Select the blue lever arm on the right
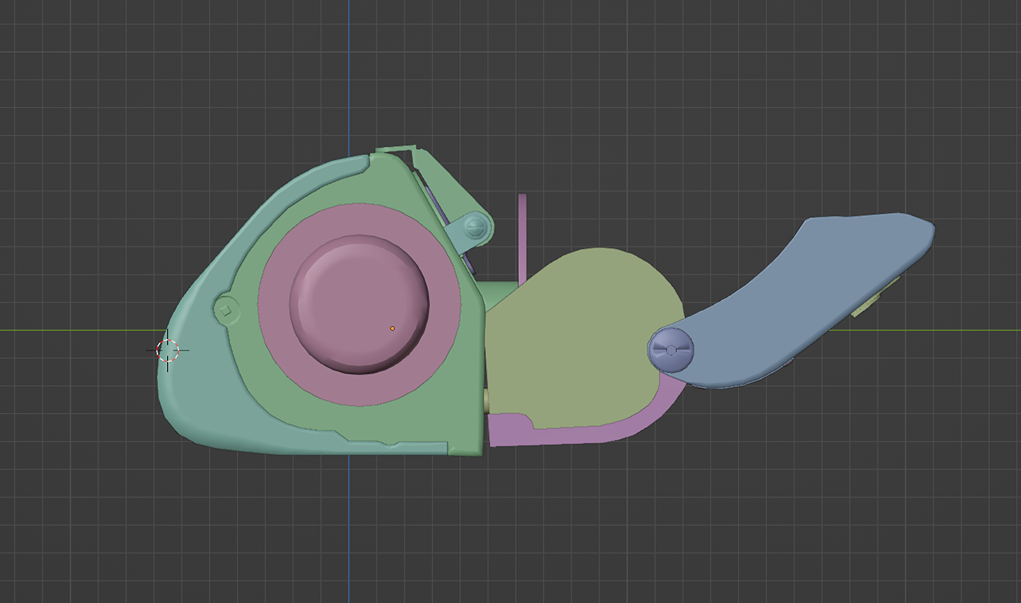 [800, 280]
